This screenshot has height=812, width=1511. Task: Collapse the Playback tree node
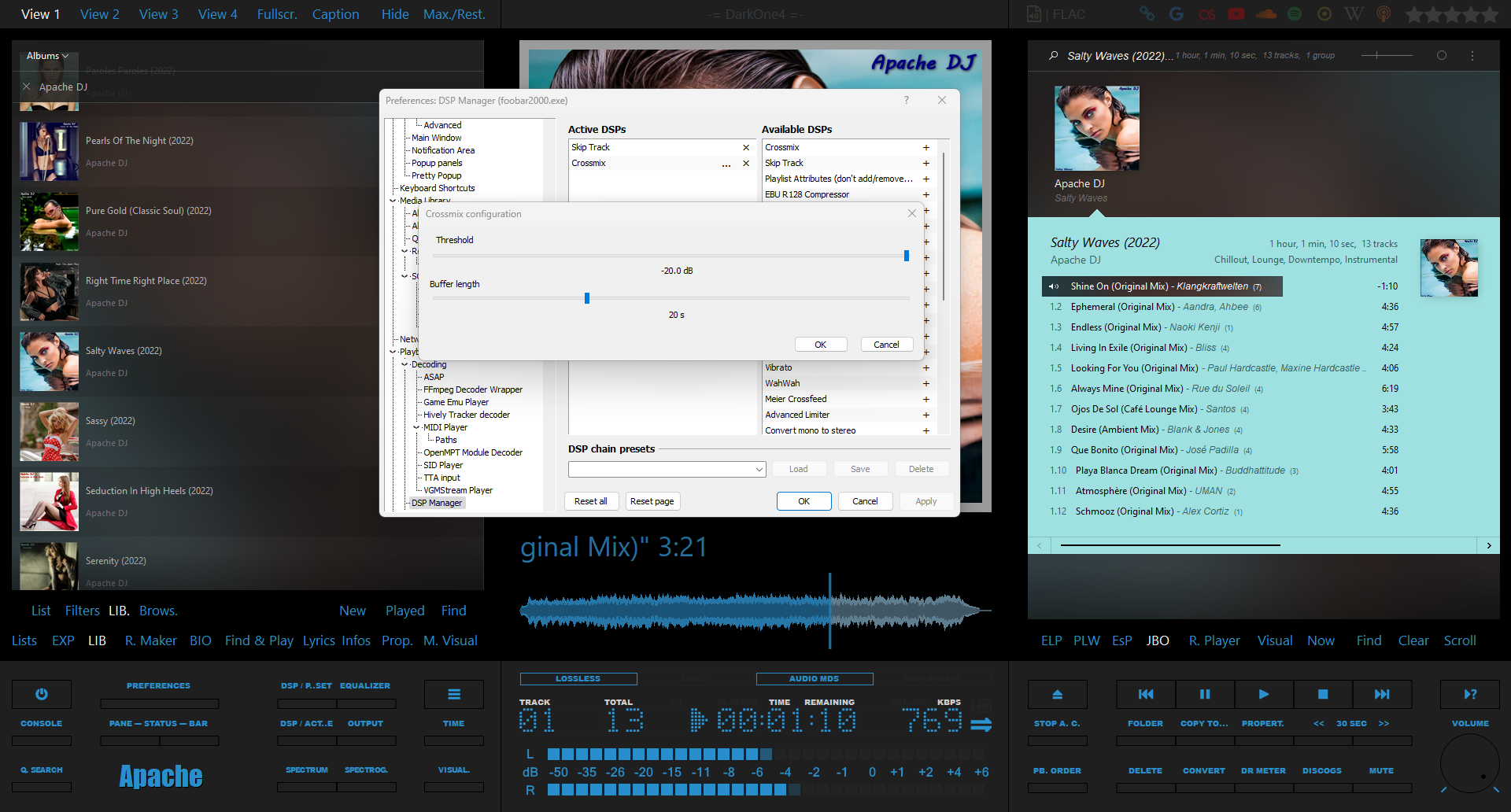pos(393,352)
